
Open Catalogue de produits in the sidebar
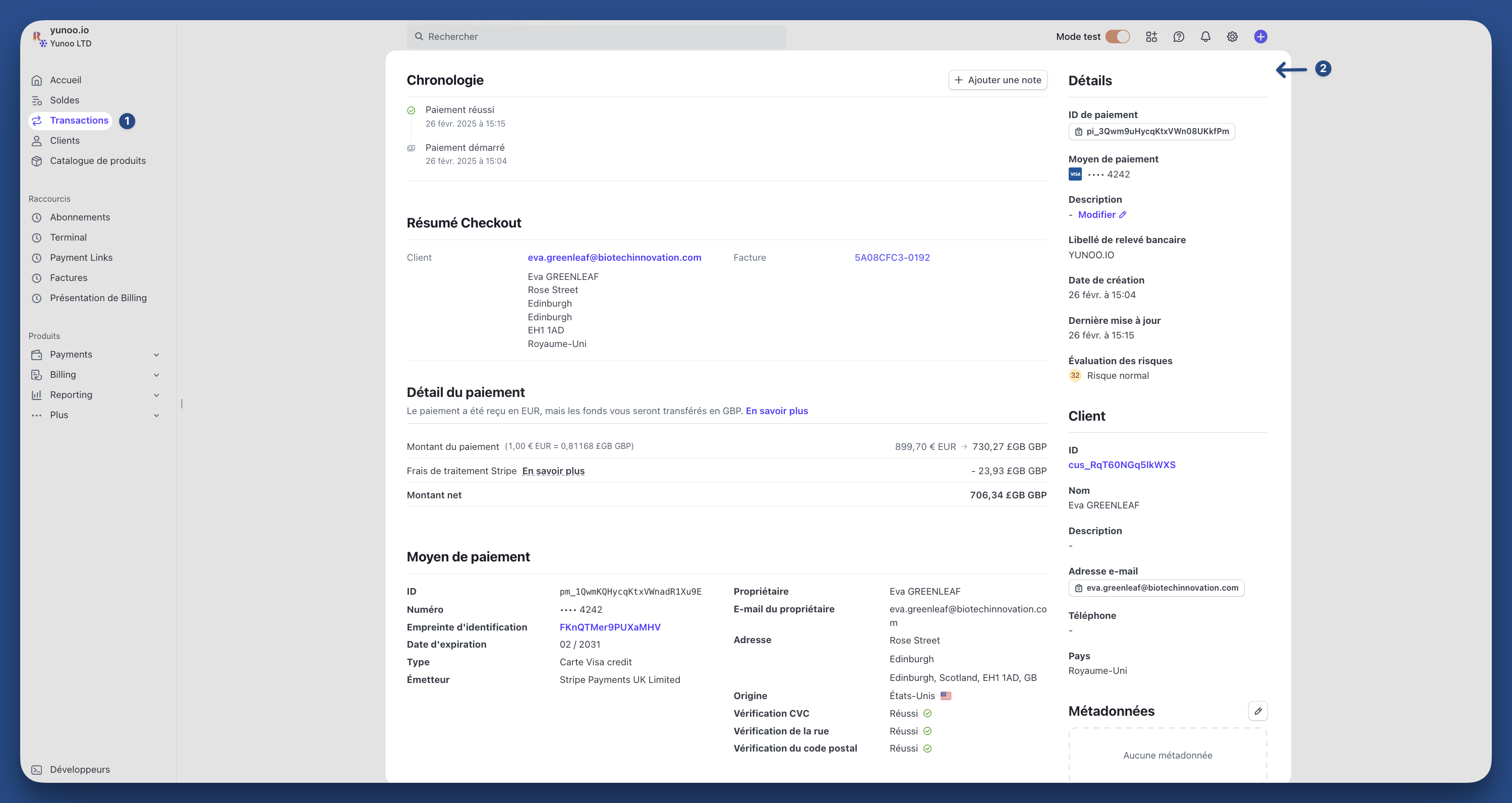[x=97, y=161]
